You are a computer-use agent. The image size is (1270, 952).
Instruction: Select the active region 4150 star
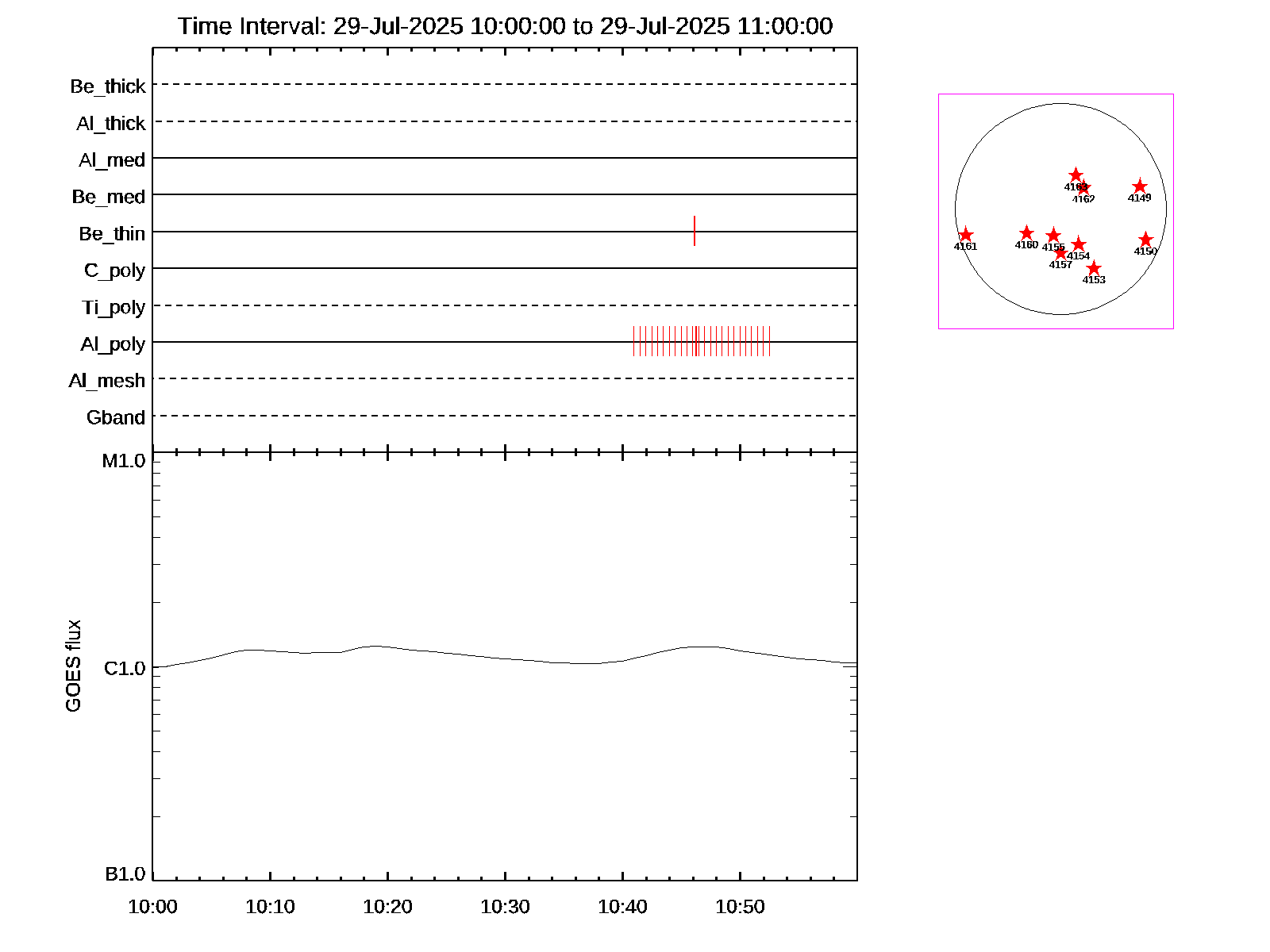pos(1145,240)
